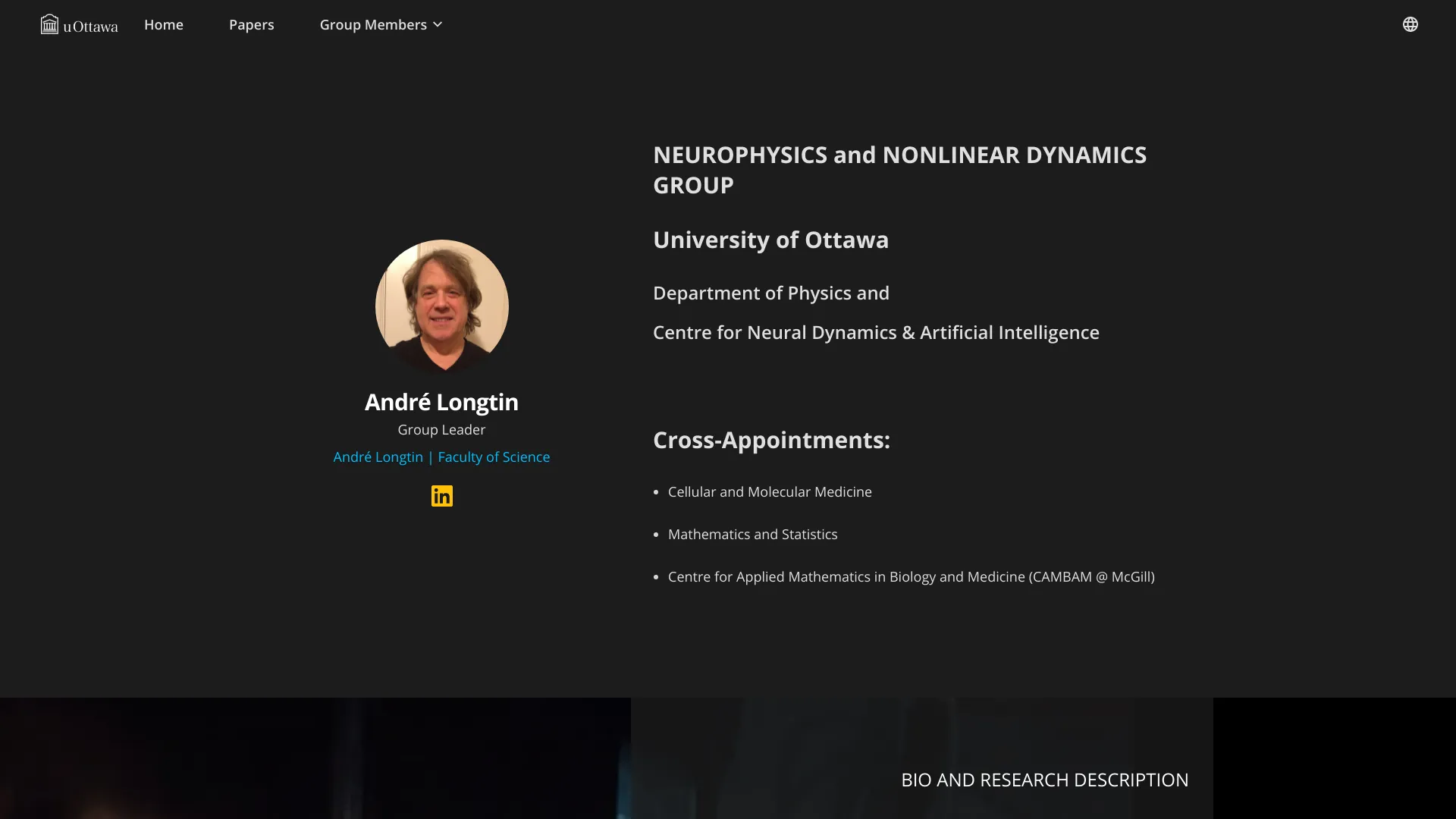Follow André Longtin Faculty of Science link
The height and width of the screenshot is (819, 1456).
pos(441,457)
